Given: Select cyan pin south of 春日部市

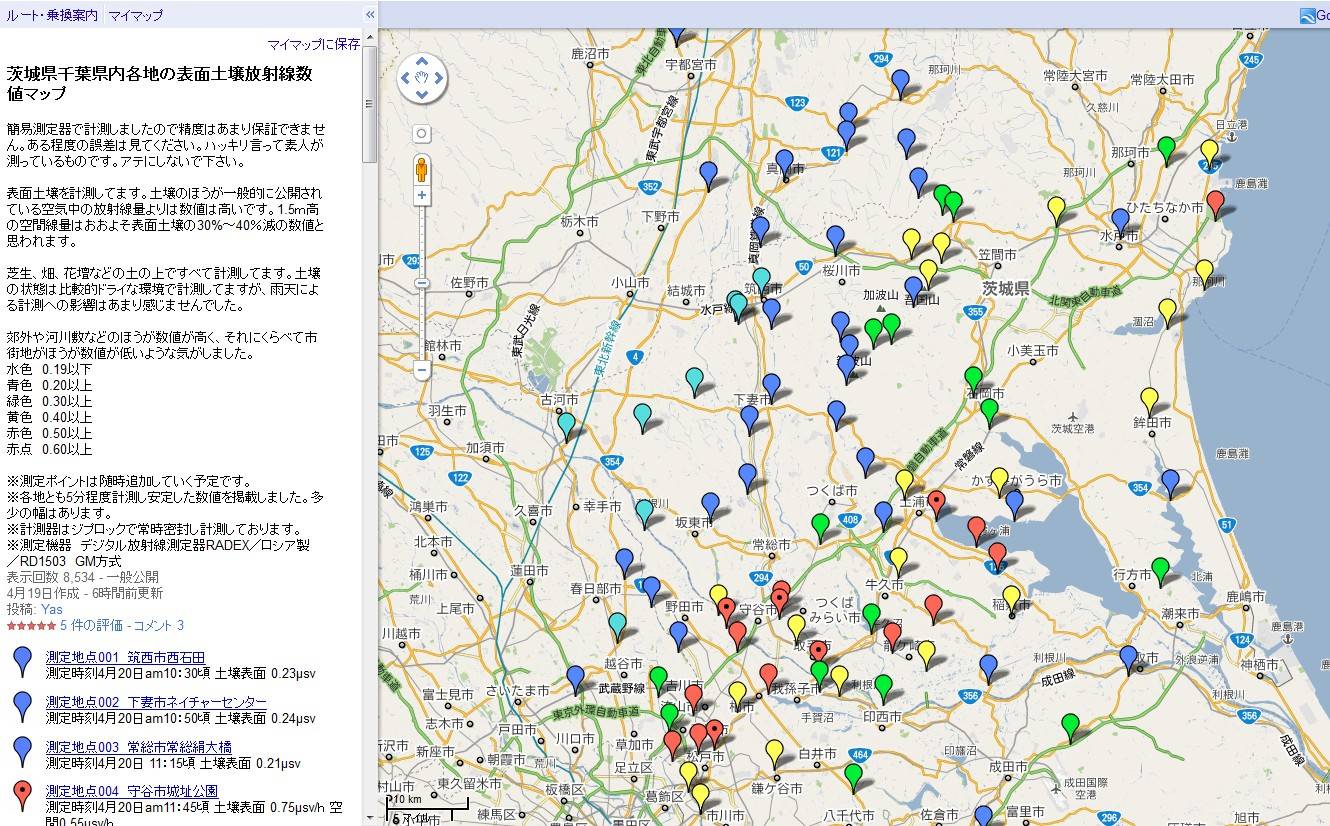Looking at the screenshot, I should [617, 626].
